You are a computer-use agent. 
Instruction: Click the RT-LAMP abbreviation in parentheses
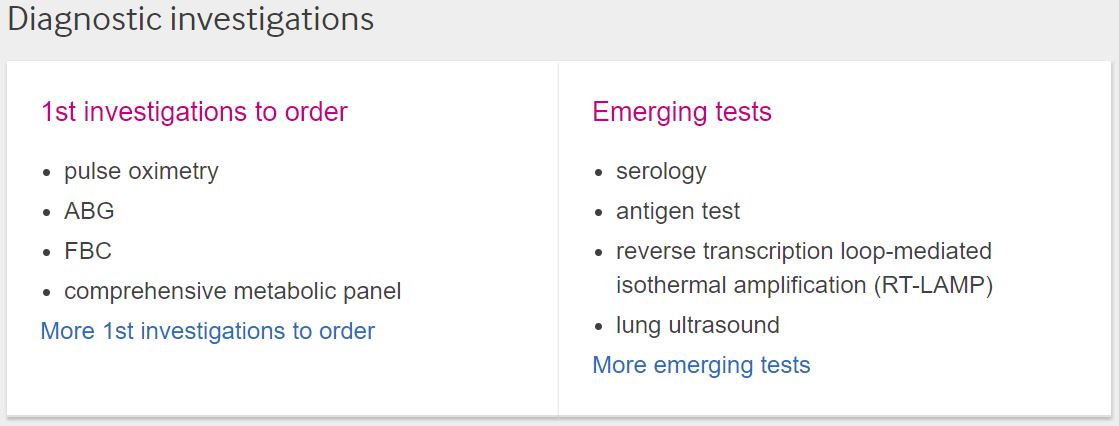(933, 285)
